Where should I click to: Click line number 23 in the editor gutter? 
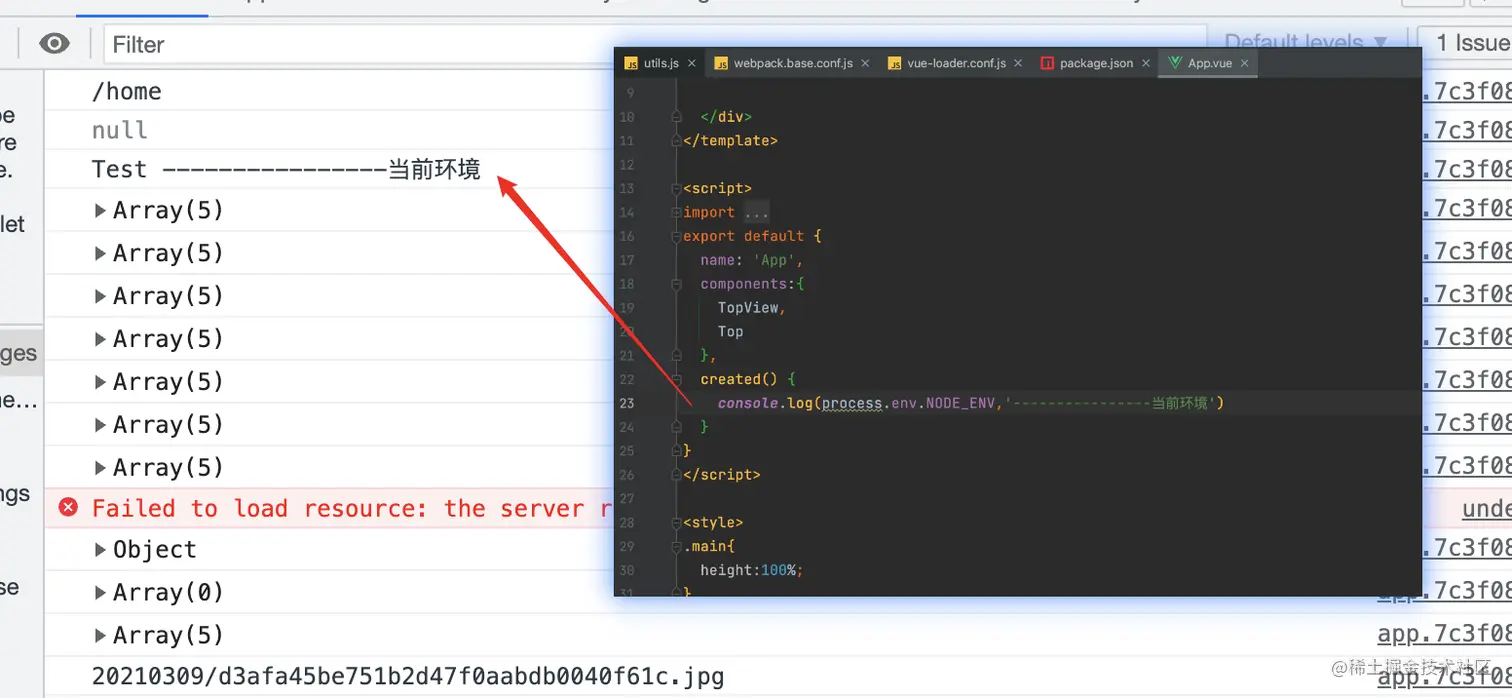[627, 403]
